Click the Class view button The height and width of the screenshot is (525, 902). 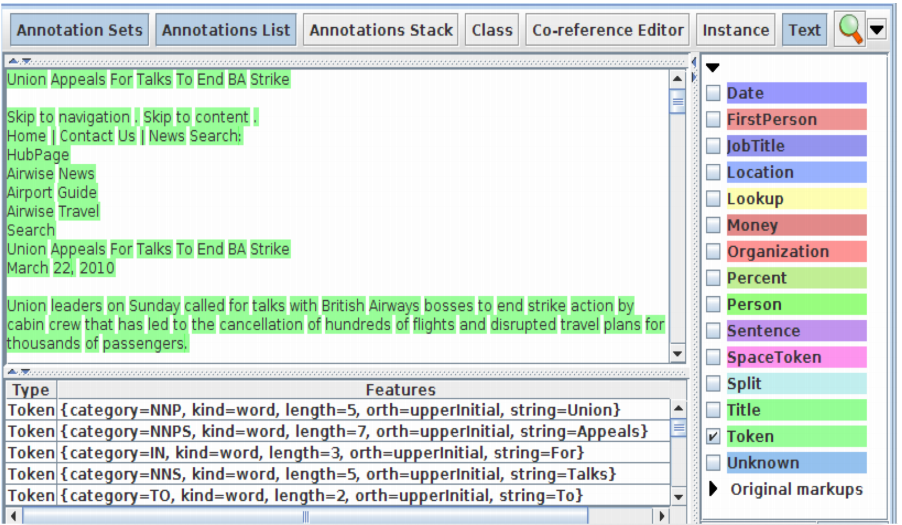pos(492,30)
